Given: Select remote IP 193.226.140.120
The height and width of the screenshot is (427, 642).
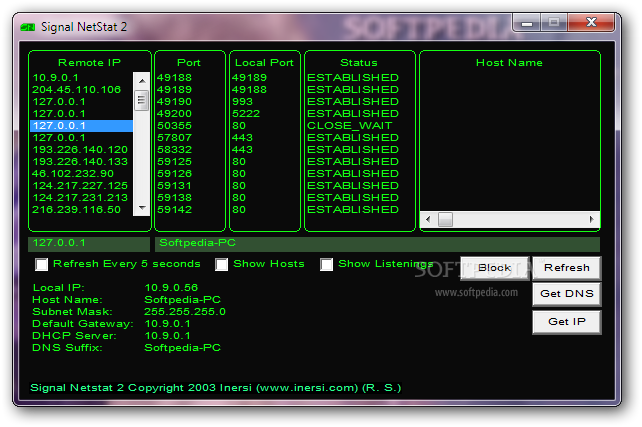Looking at the screenshot, I should point(80,150).
